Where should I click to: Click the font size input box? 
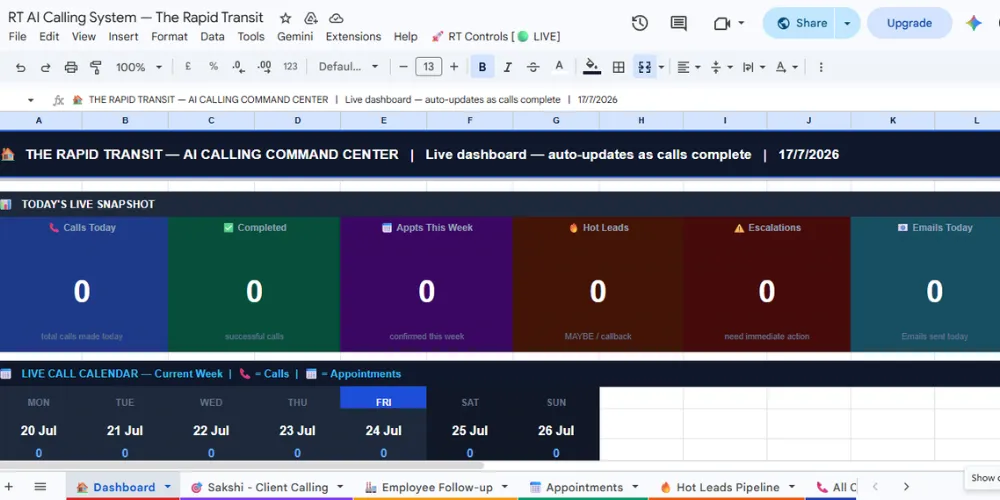coord(429,67)
